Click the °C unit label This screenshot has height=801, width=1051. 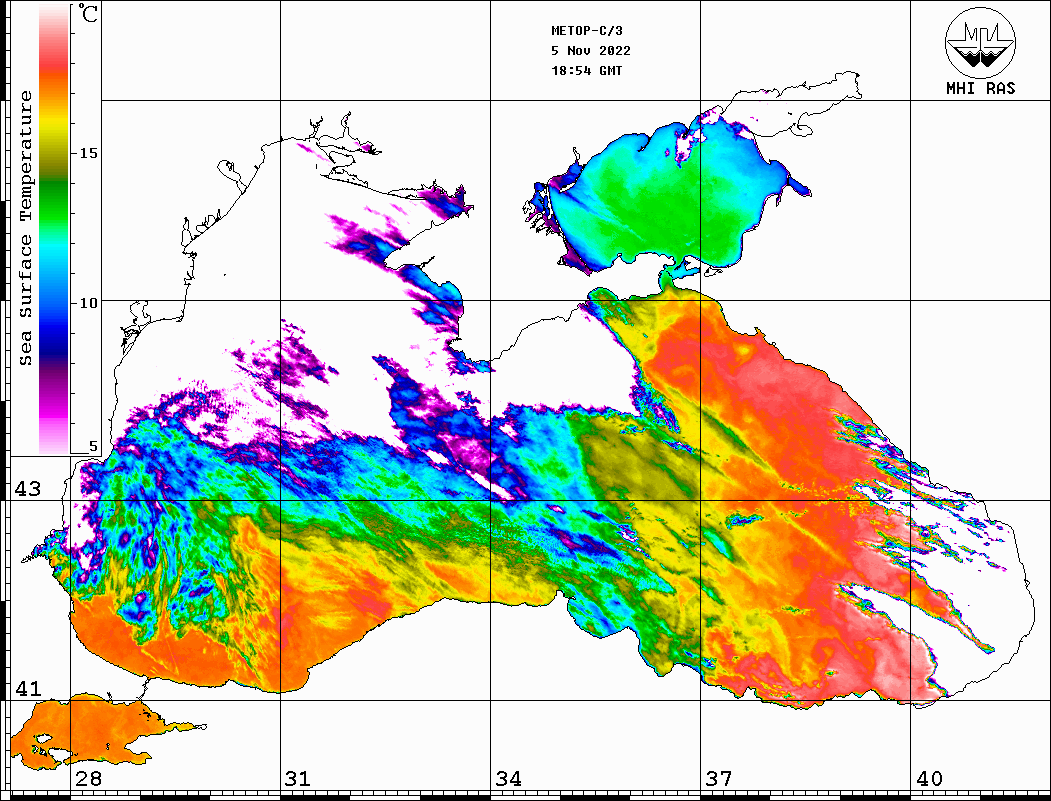(x=88, y=13)
